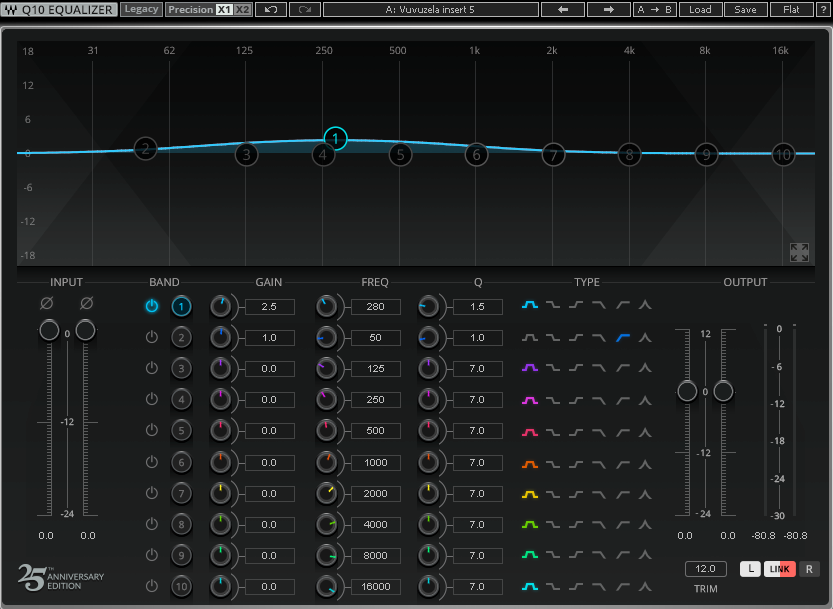833x609 pixels.
Task: Click the Waves logo in title bar
Action: [11, 10]
